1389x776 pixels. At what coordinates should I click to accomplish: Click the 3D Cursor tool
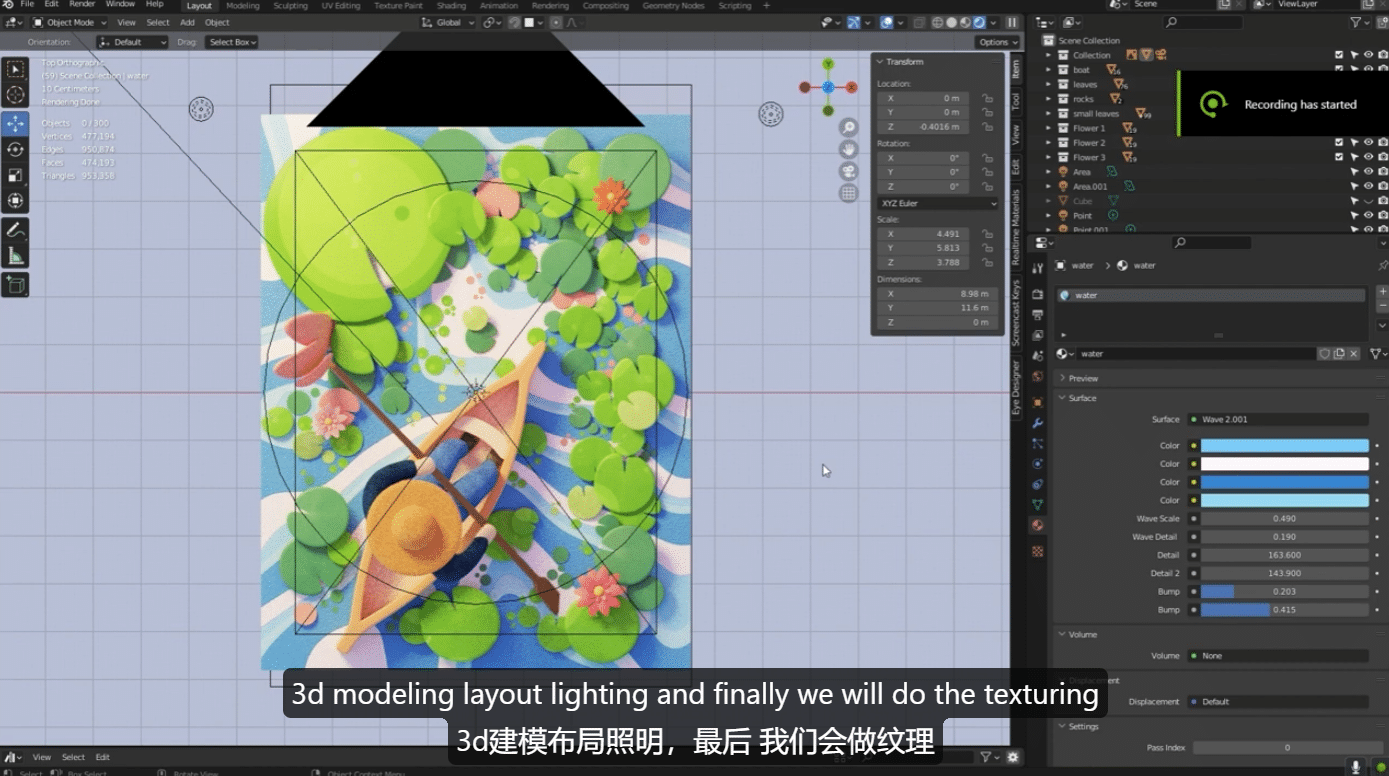(15, 95)
